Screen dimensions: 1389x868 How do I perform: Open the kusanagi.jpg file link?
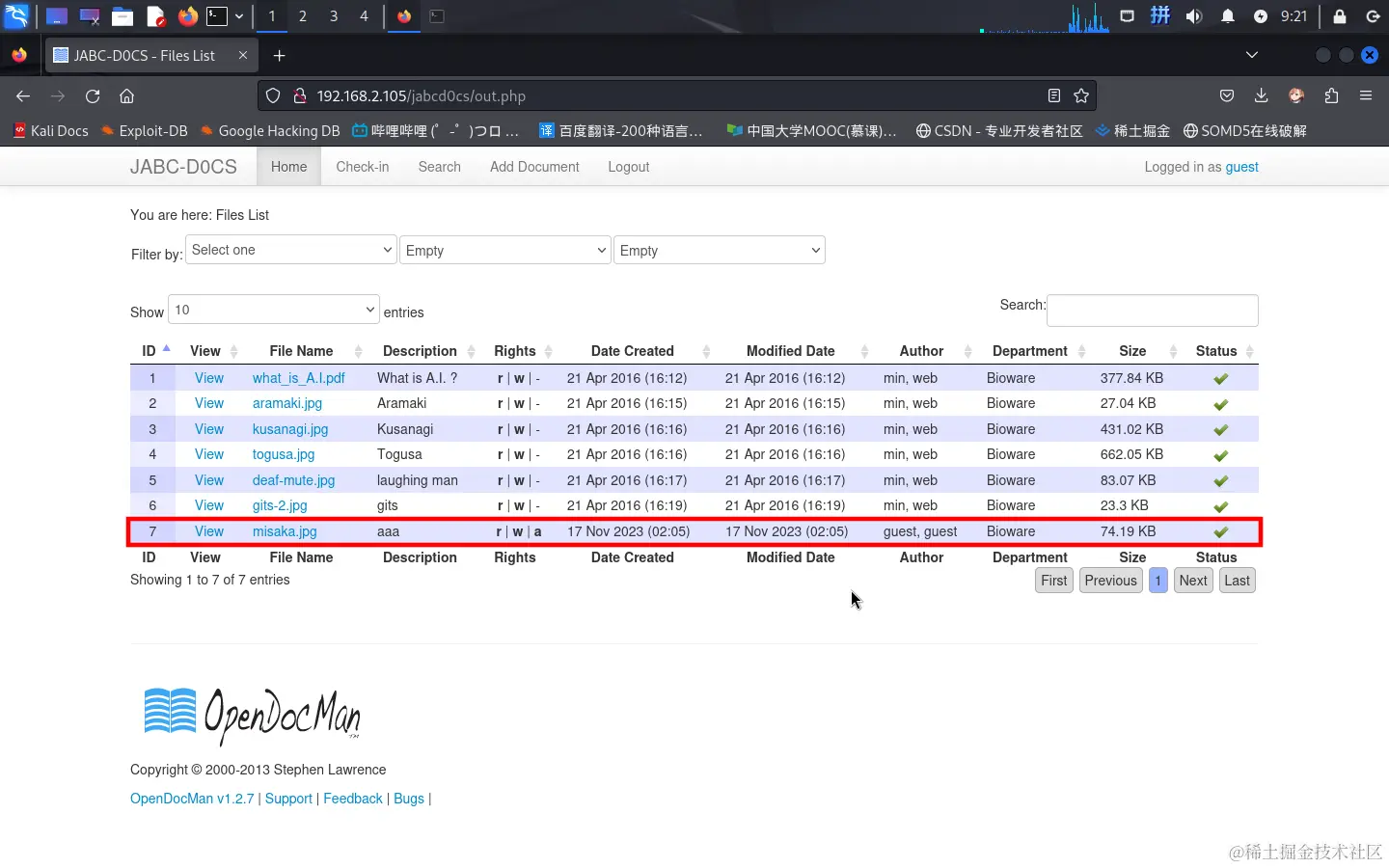click(290, 429)
